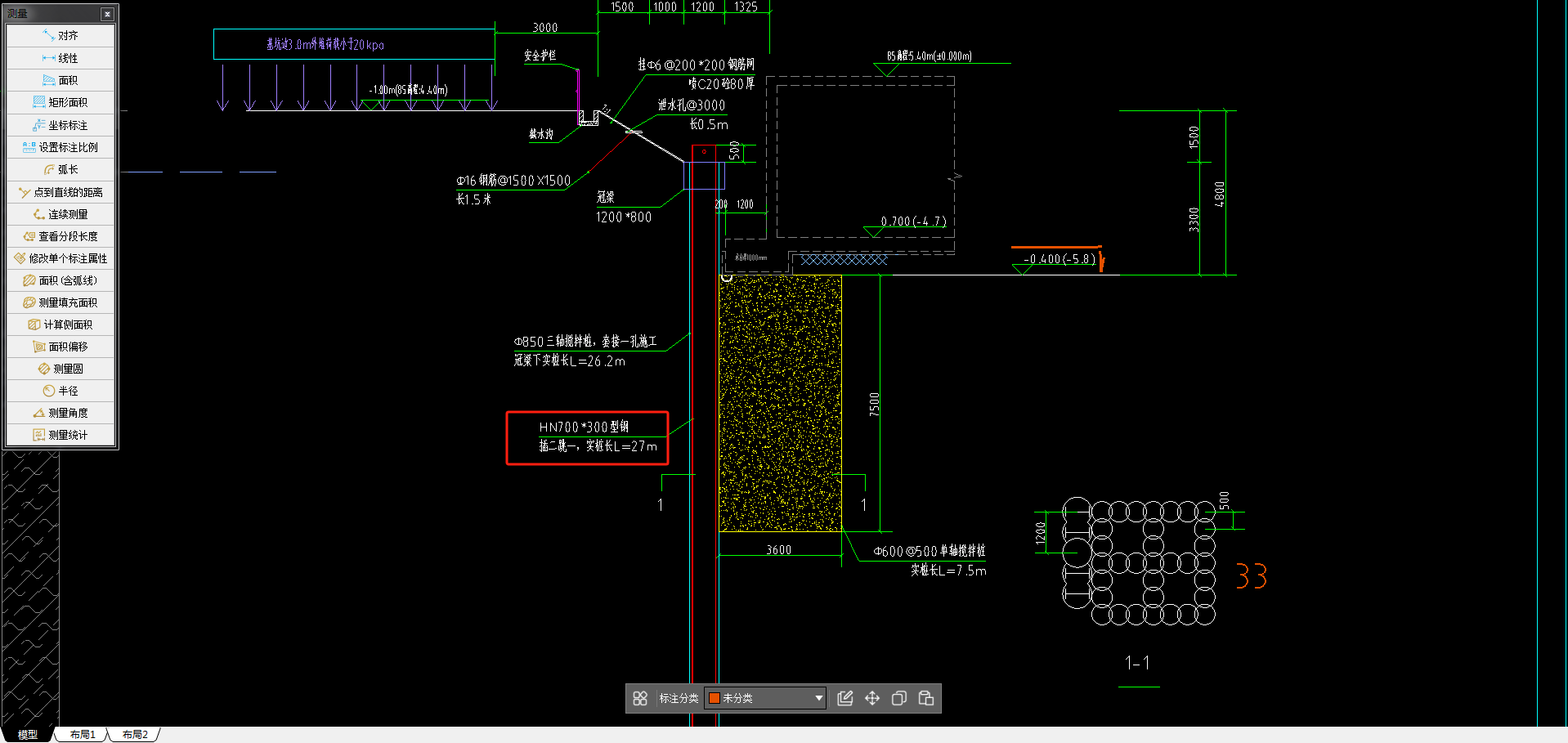Open annotation category manager grid icon
Viewport: 1568px width, 743px height.
[640, 698]
